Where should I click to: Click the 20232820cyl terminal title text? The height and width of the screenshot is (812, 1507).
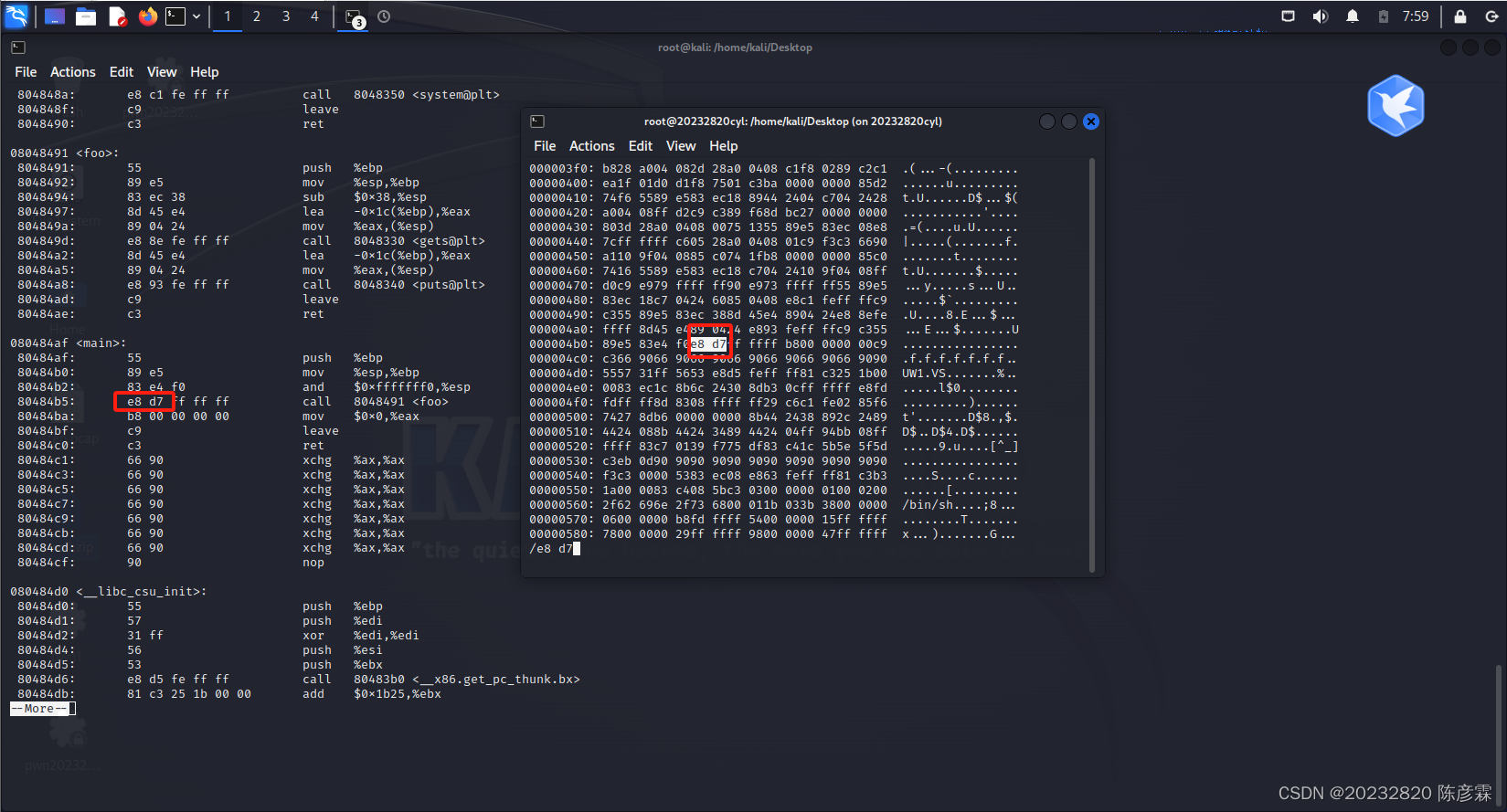click(x=793, y=121)
